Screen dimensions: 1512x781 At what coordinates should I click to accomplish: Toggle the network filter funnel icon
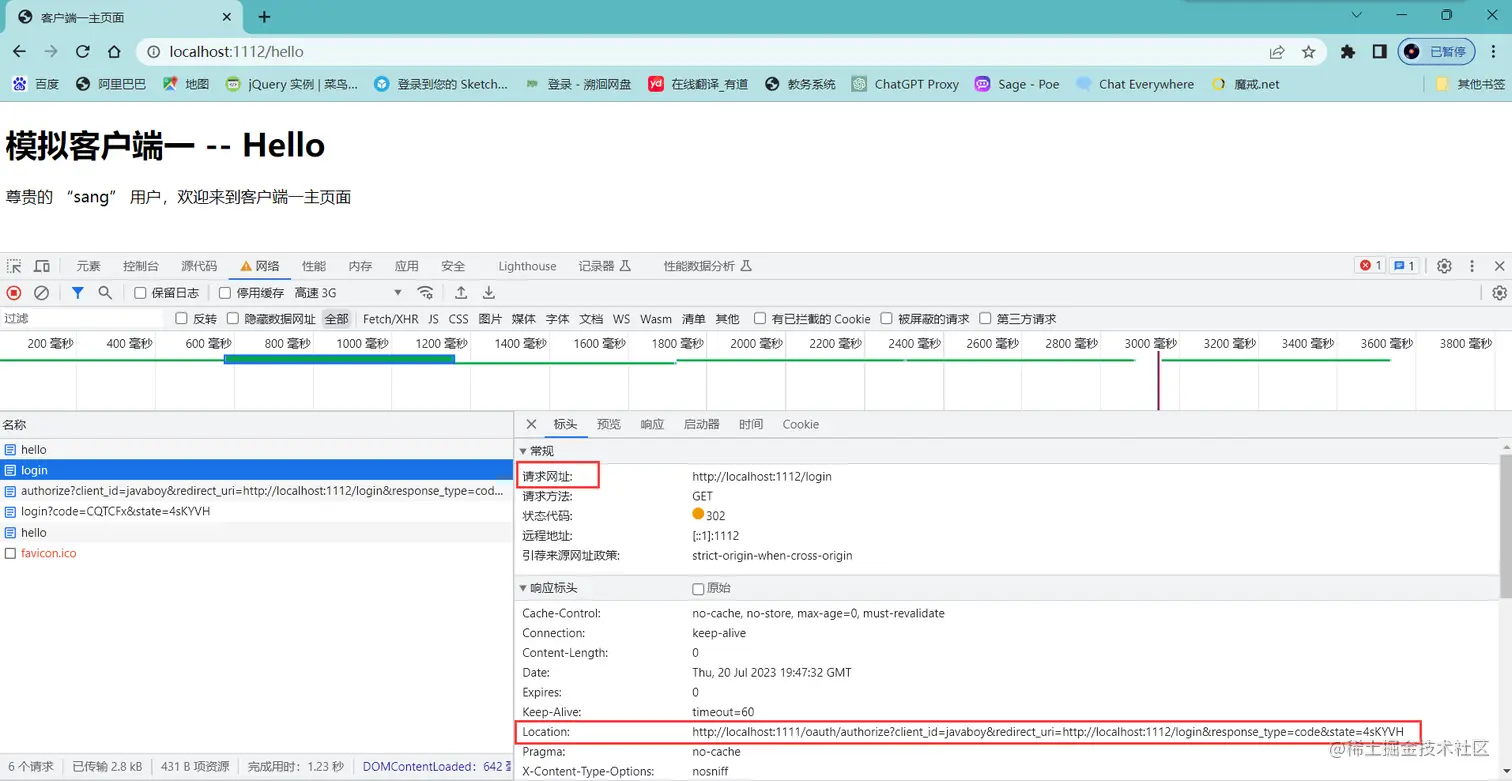pyautogui.click(x=77, y=293)
